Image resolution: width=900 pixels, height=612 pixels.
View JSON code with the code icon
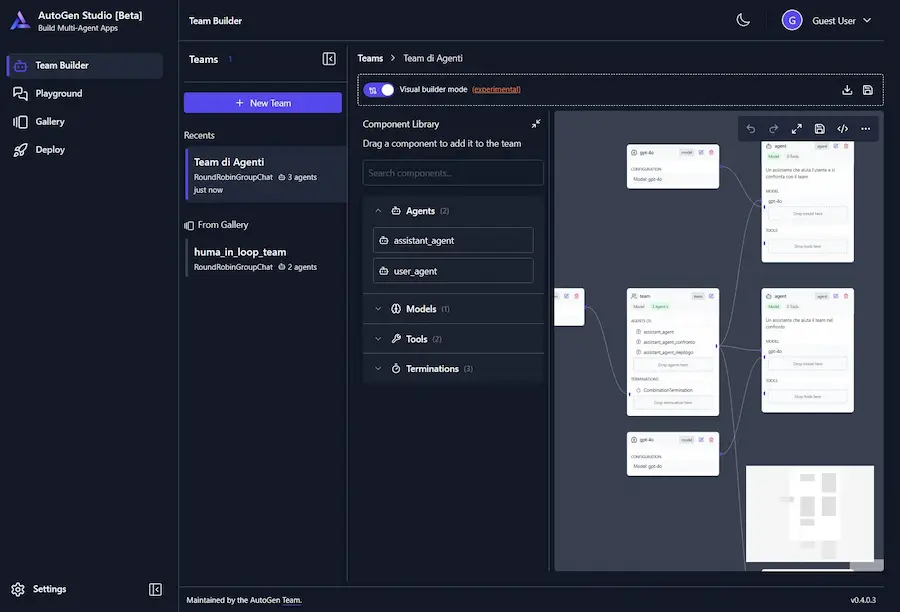point(843,129)
